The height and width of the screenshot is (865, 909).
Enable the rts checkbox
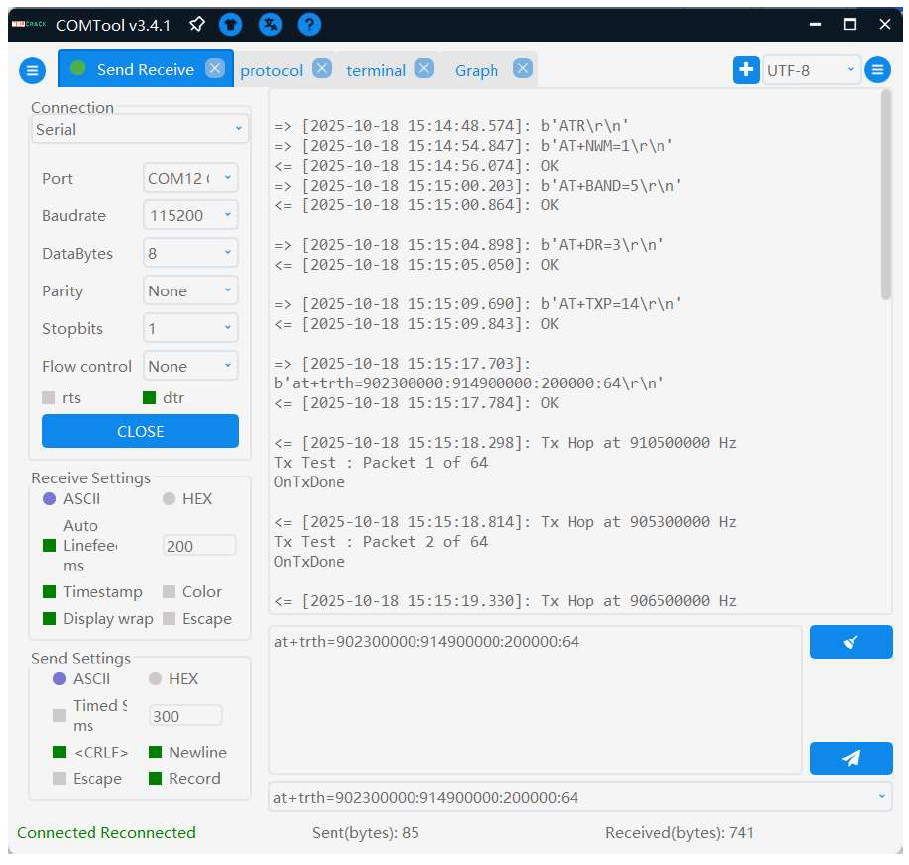49,398
